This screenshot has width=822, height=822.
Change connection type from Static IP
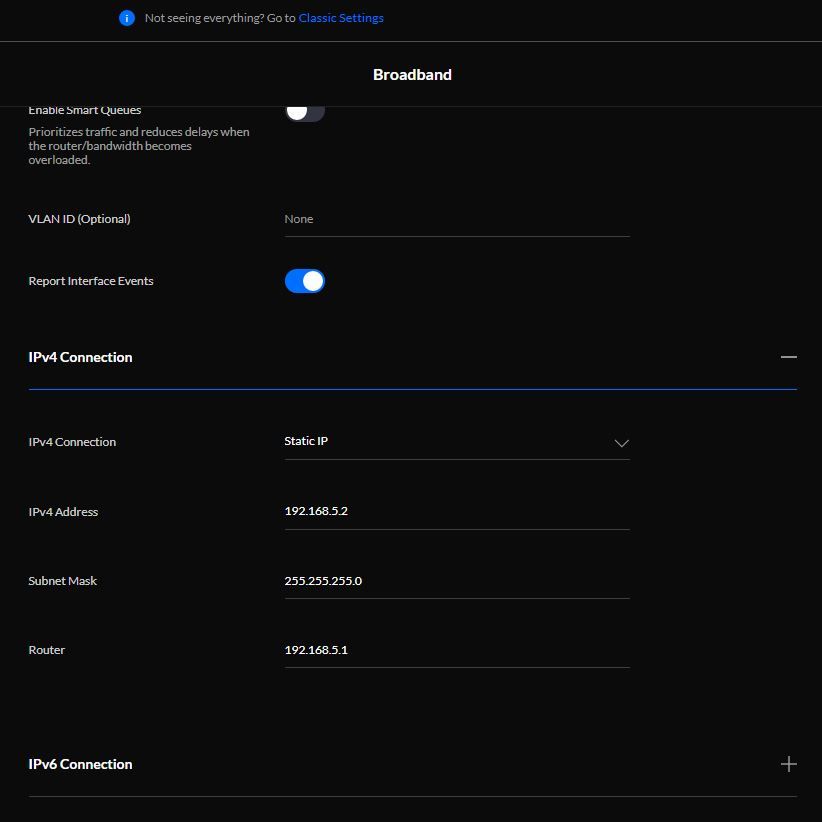(455, 441)
